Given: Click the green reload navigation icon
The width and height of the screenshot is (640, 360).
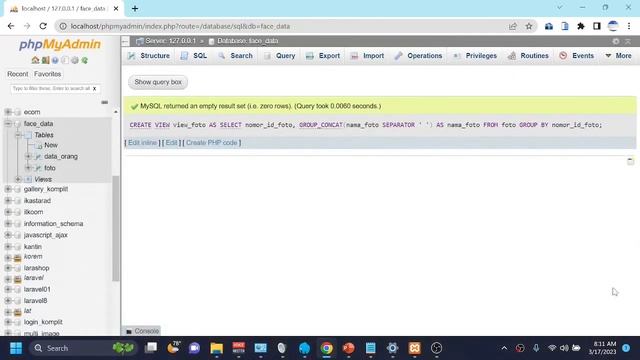Looking at the screenshot, I should [x=85, y=60].
